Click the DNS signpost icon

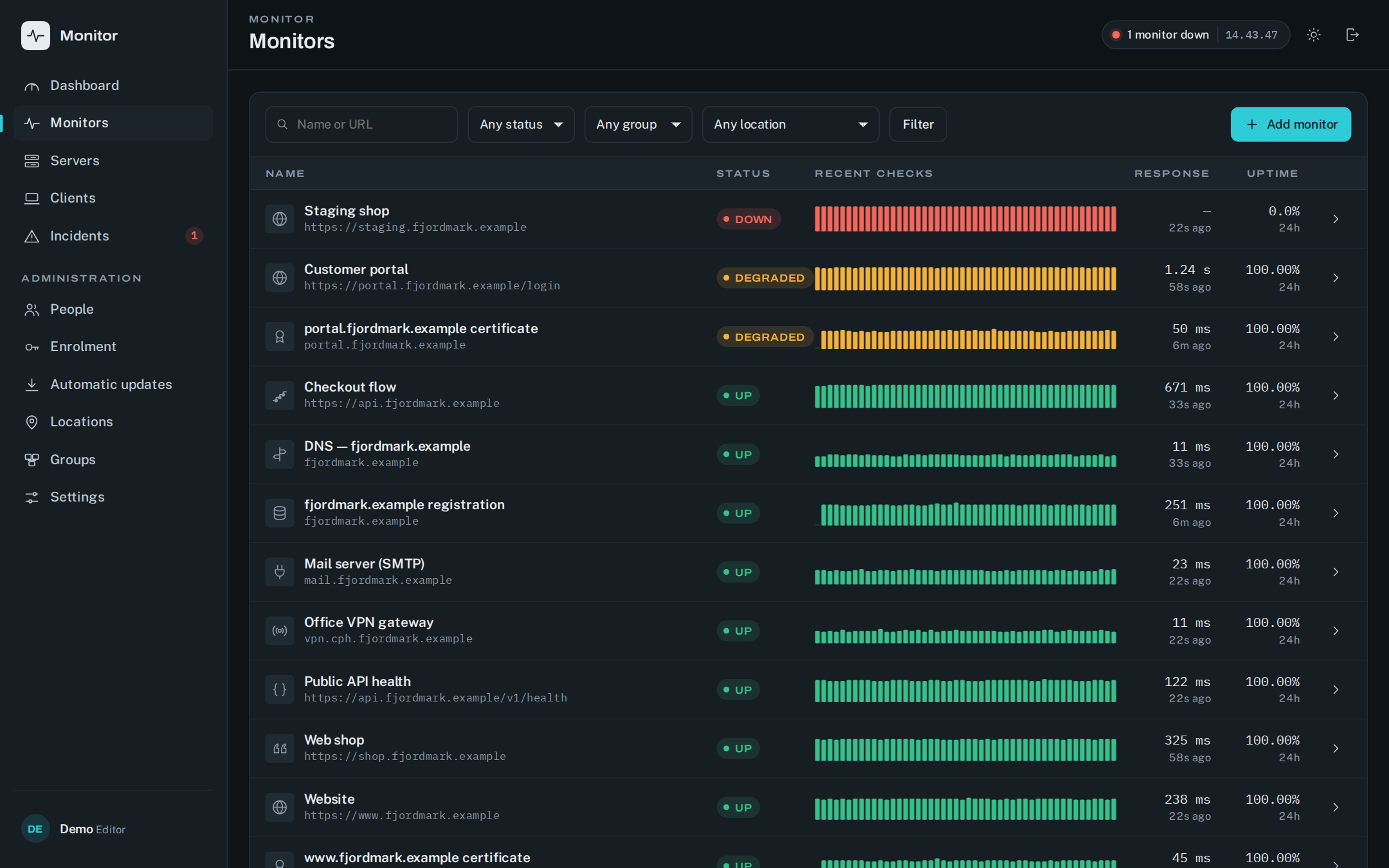pyautogui.click(x=280, y=455)
